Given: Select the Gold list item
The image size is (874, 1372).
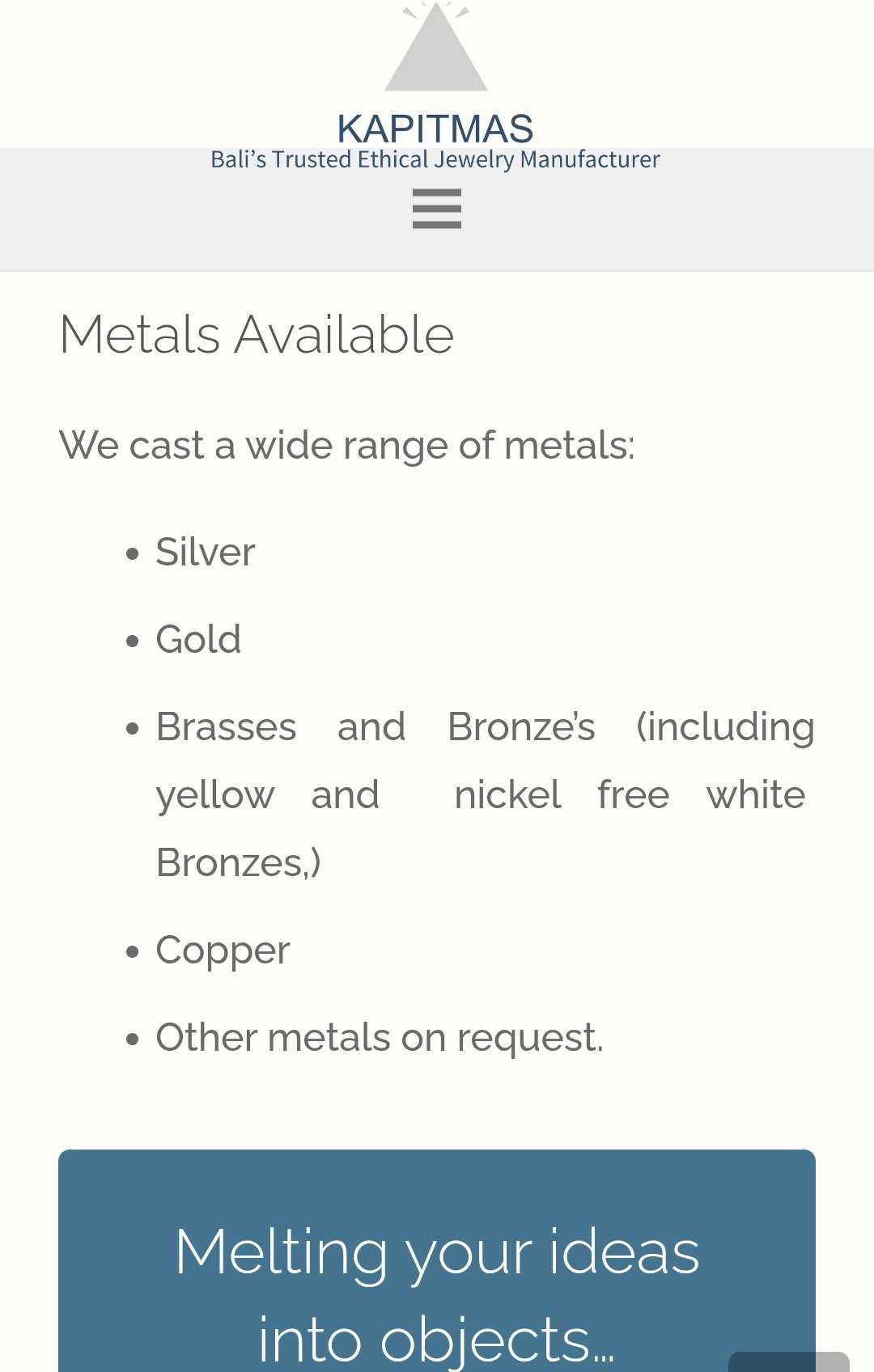Looking at the screenshot, I should pyautogui.click(x=198, y=640).
